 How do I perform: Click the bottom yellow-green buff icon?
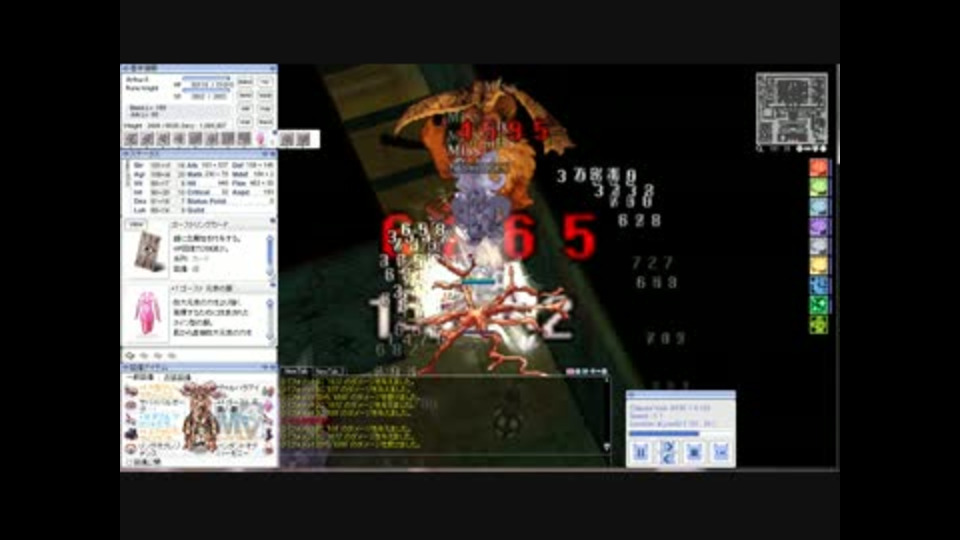(x=819, y=324)
